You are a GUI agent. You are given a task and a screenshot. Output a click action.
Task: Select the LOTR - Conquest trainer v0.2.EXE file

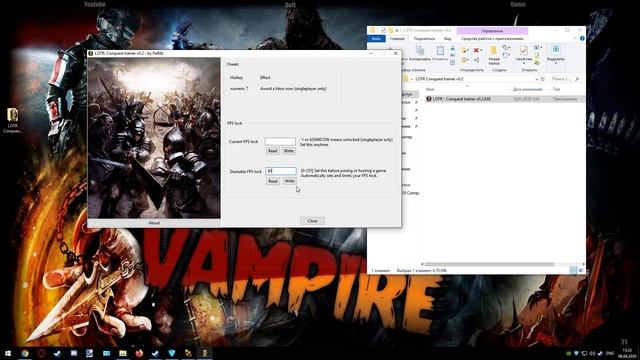coord(504,99)
